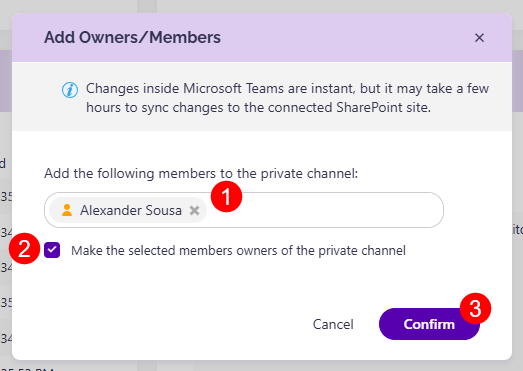Click the blue info icon
The image size is (523, 371).
point(70,90)
